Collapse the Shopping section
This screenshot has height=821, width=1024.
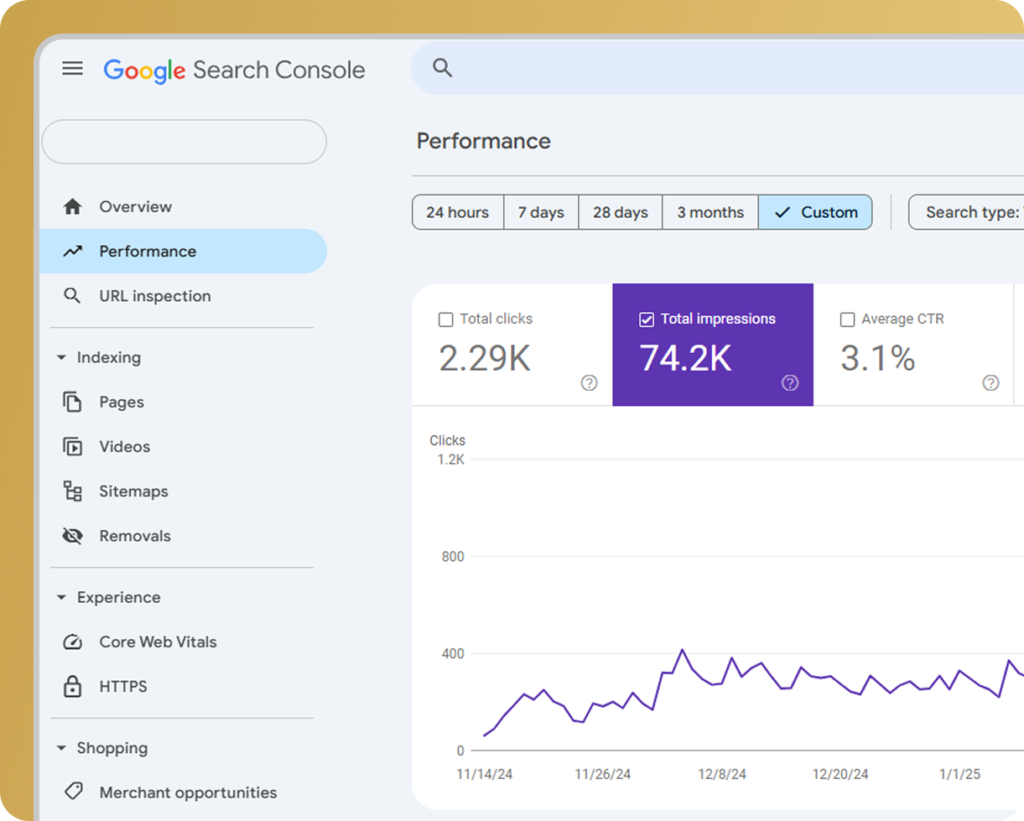point(61,749)
